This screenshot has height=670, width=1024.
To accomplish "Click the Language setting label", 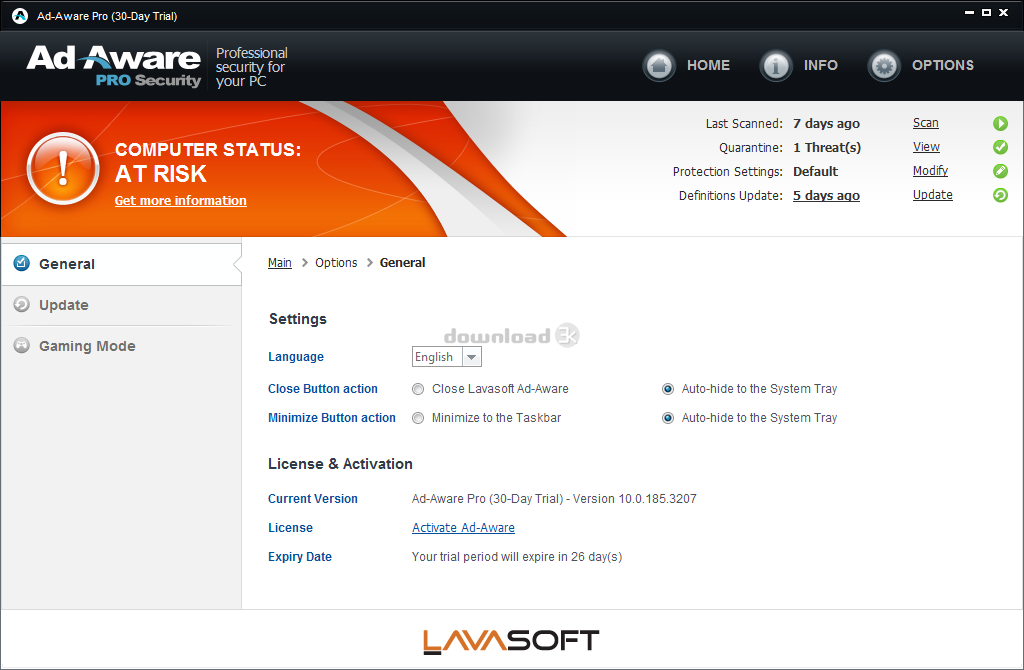I will (x=296, y=357).
